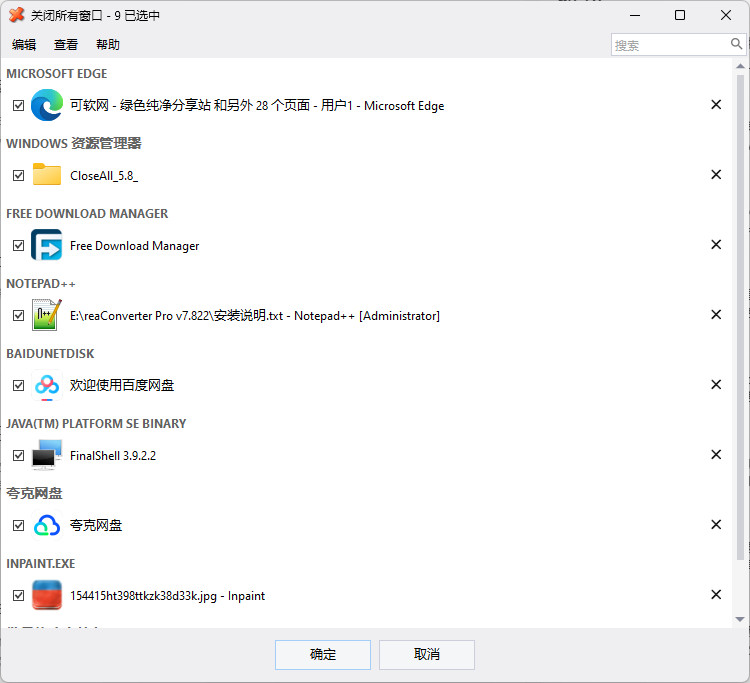Click the search magnifier icon

pyautogui.click(x=736, y=44)
